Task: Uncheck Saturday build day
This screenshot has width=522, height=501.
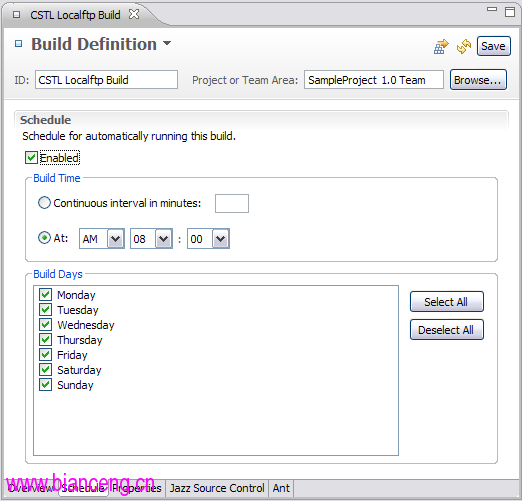Action: pos(45,369)
